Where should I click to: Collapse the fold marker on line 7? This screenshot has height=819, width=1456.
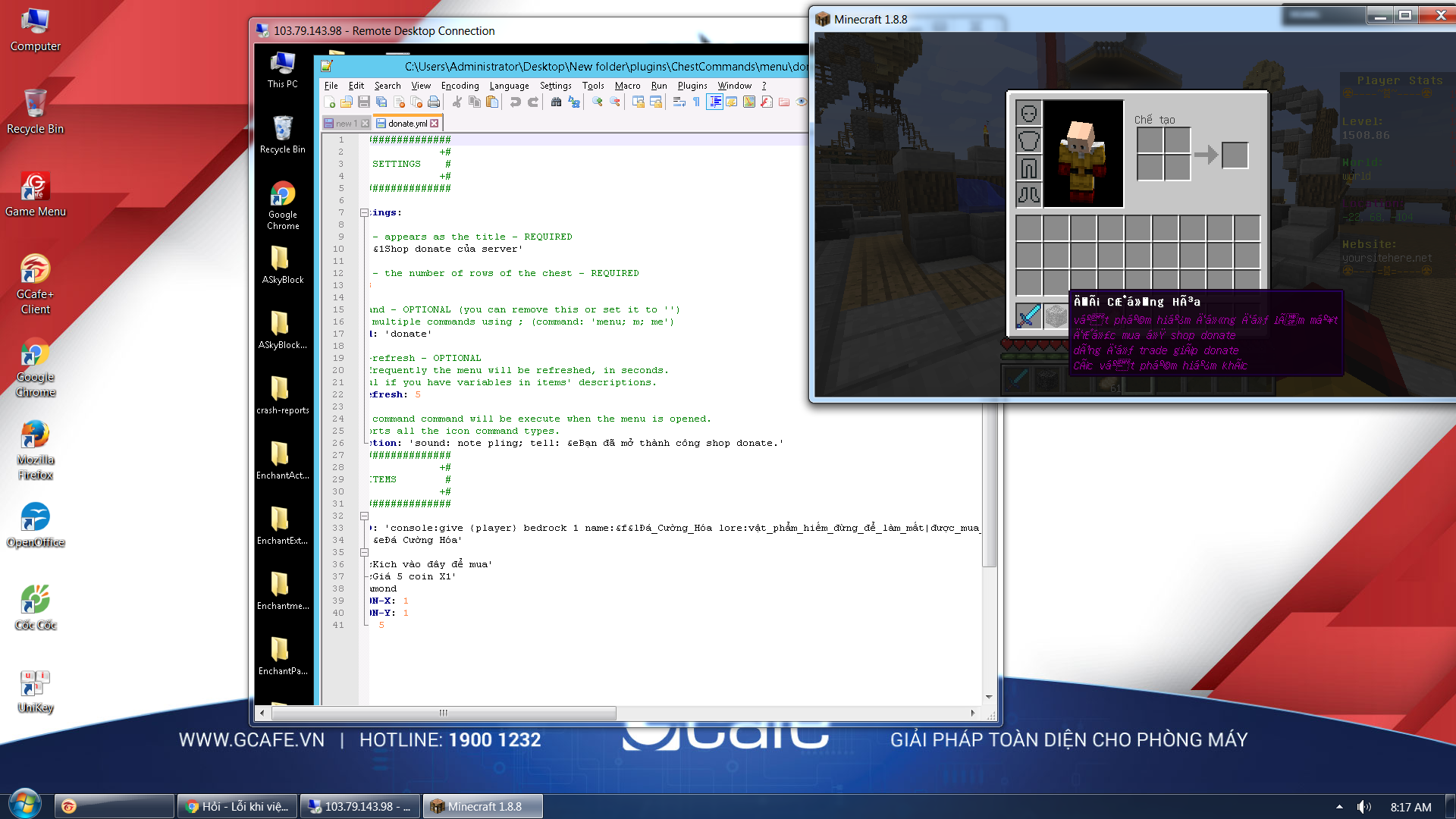[364, 213]
